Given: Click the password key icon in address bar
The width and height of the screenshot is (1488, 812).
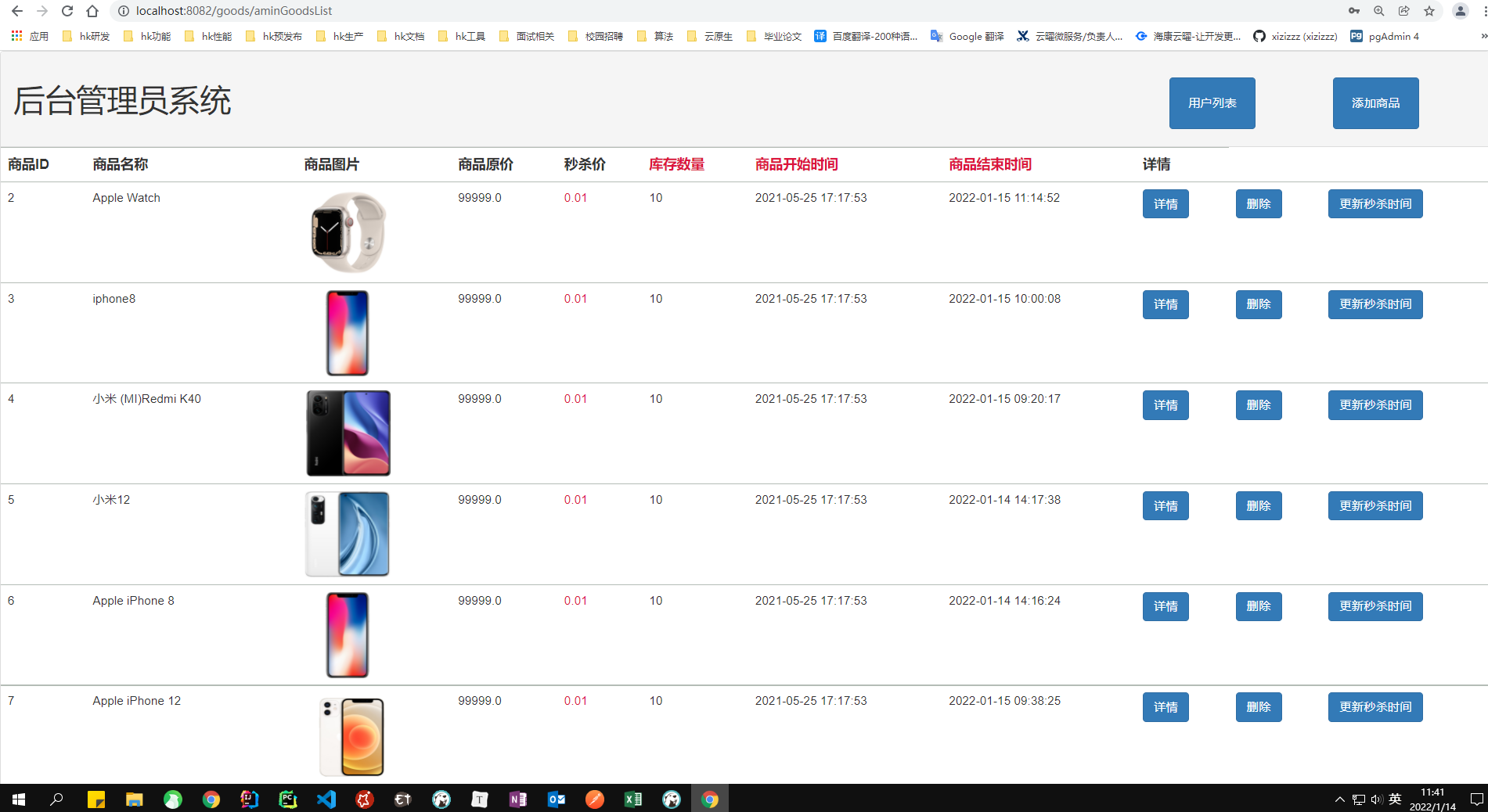Looking at the screenshot, I should click(x=1354, y=11).
